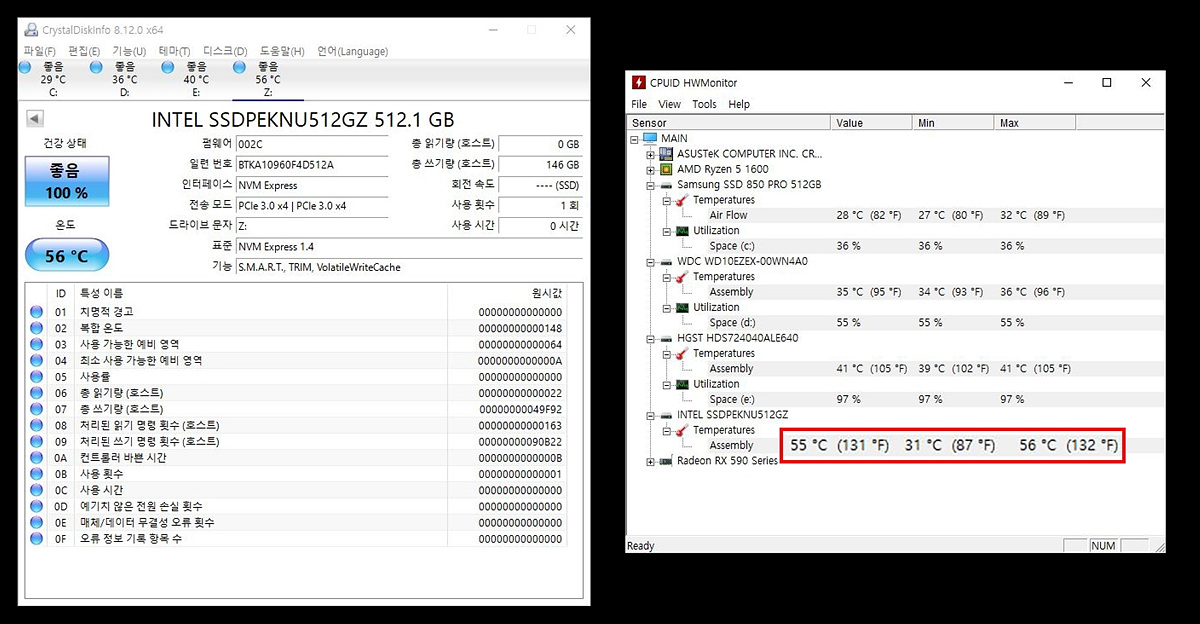Click the AMD Ryzen 5 1600 processor icon
This screenshot has height=624, width=1200.
coord(666,169)
